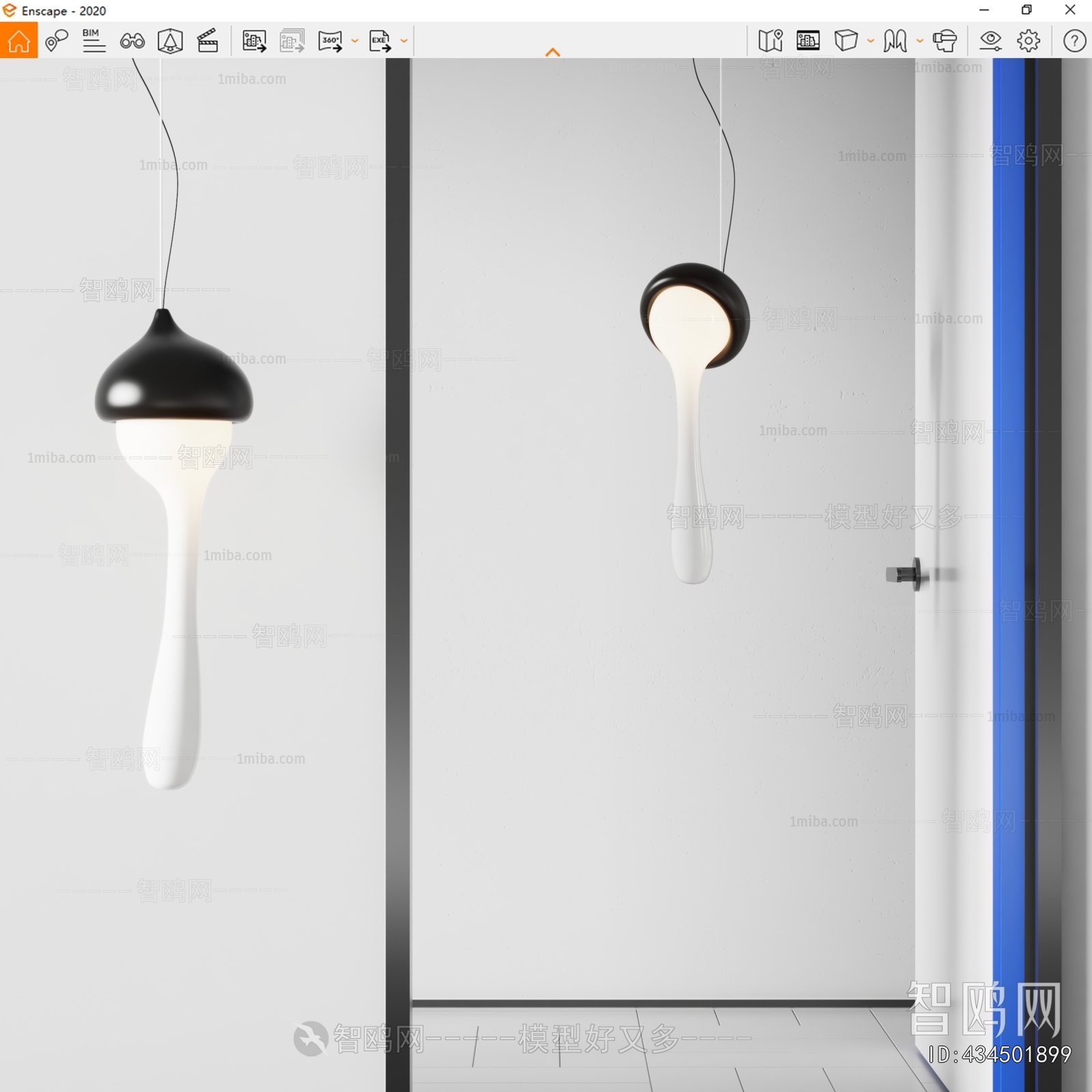Viewport: 1092px width, 1092px height.
Task: Enable safe frame perspective icon
Action: tap(170, 41)
